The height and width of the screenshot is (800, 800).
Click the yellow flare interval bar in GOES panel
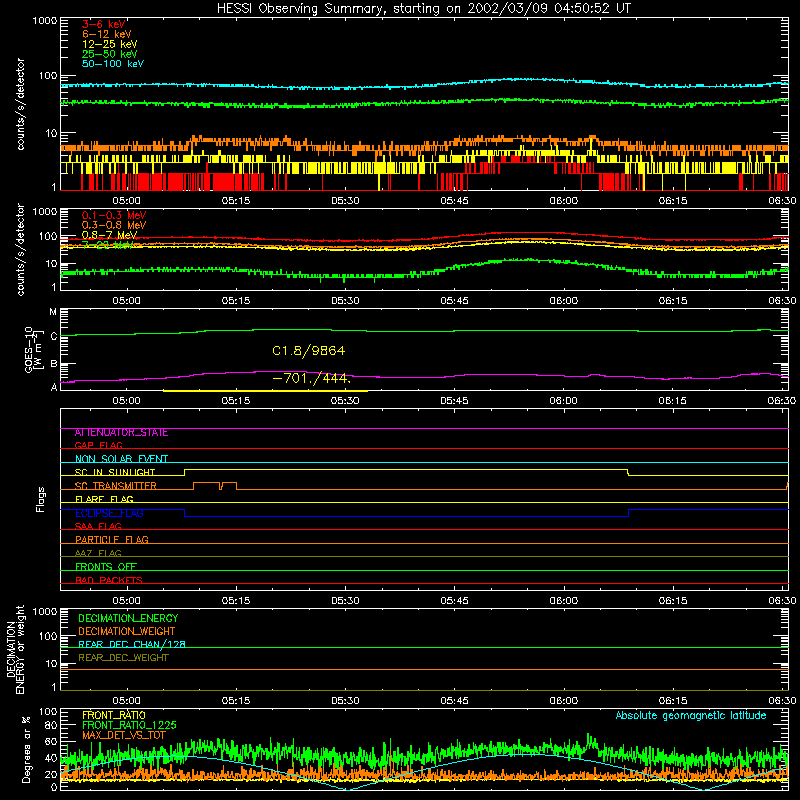[x=265, y=391]
